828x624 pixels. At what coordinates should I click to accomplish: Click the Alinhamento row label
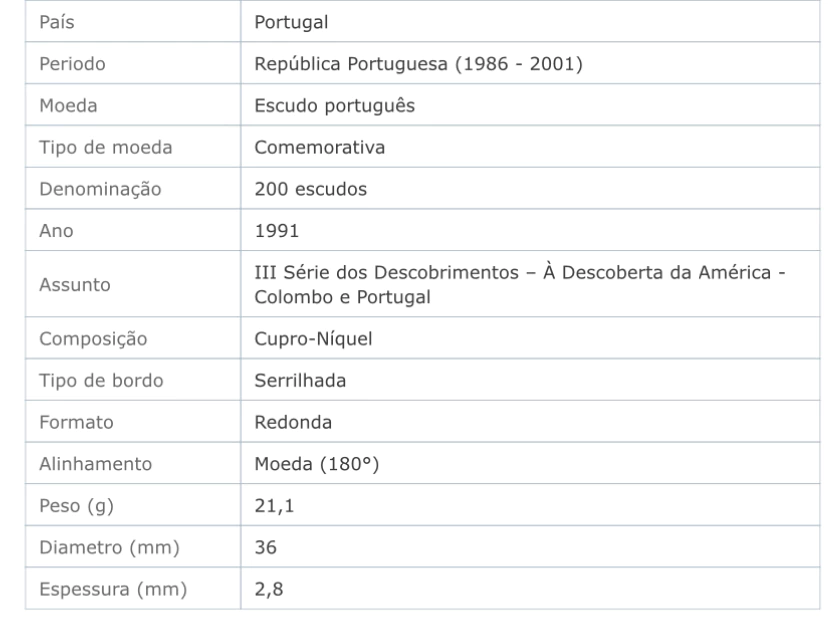click(x=95, y=464)
